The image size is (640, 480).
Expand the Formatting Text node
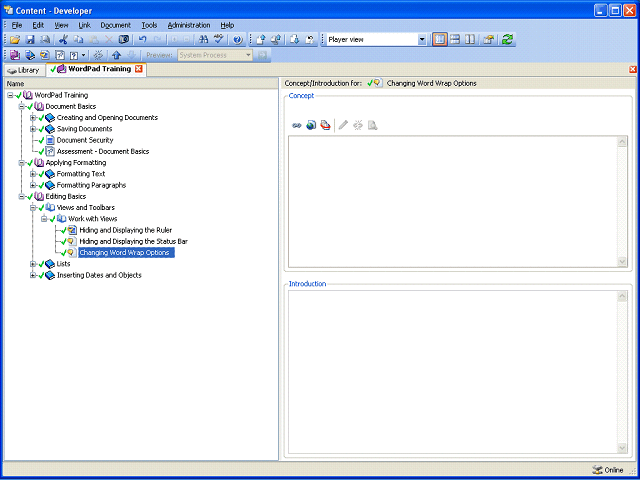33,174
